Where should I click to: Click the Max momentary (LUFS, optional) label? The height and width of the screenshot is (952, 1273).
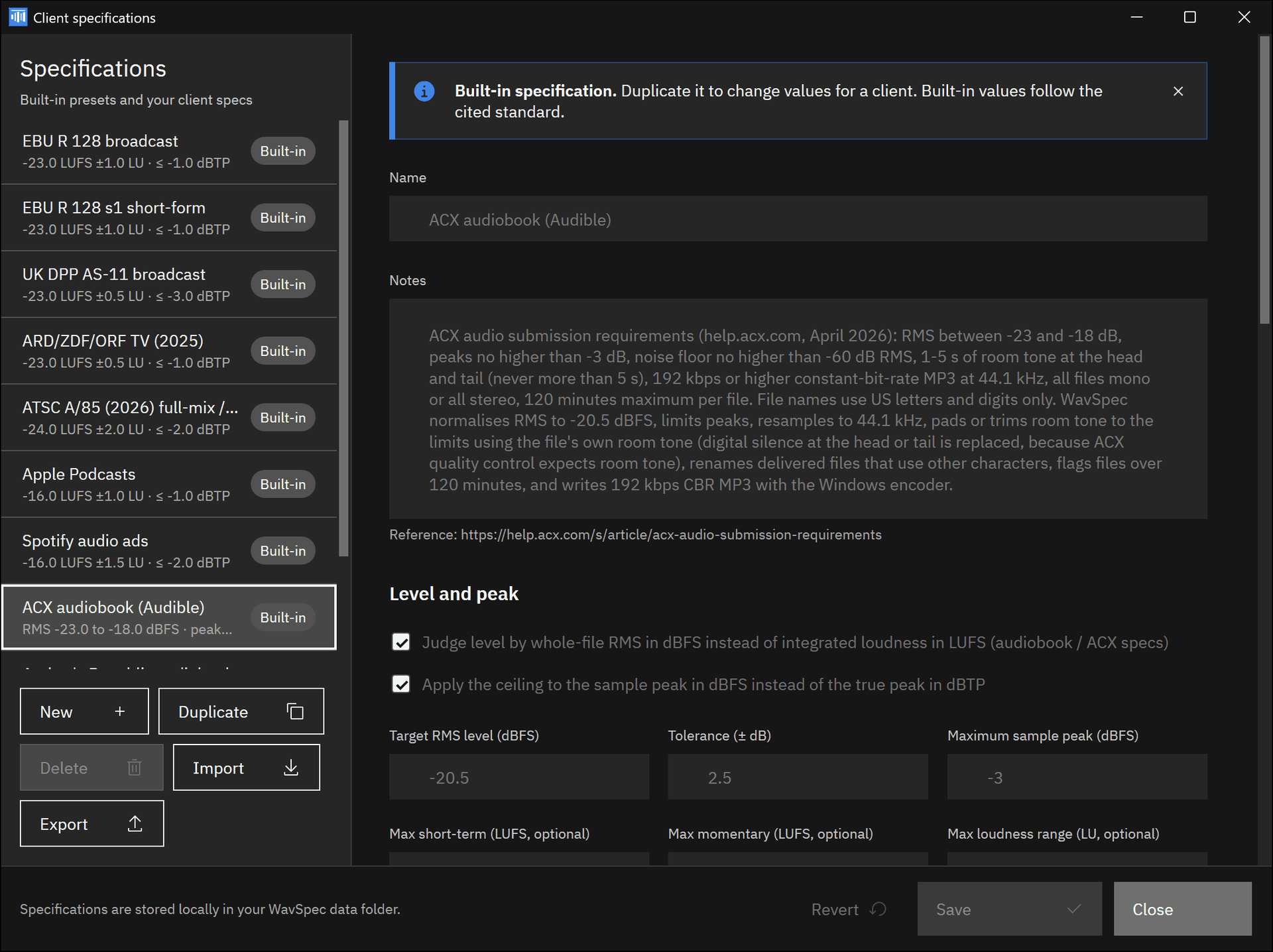770,834
